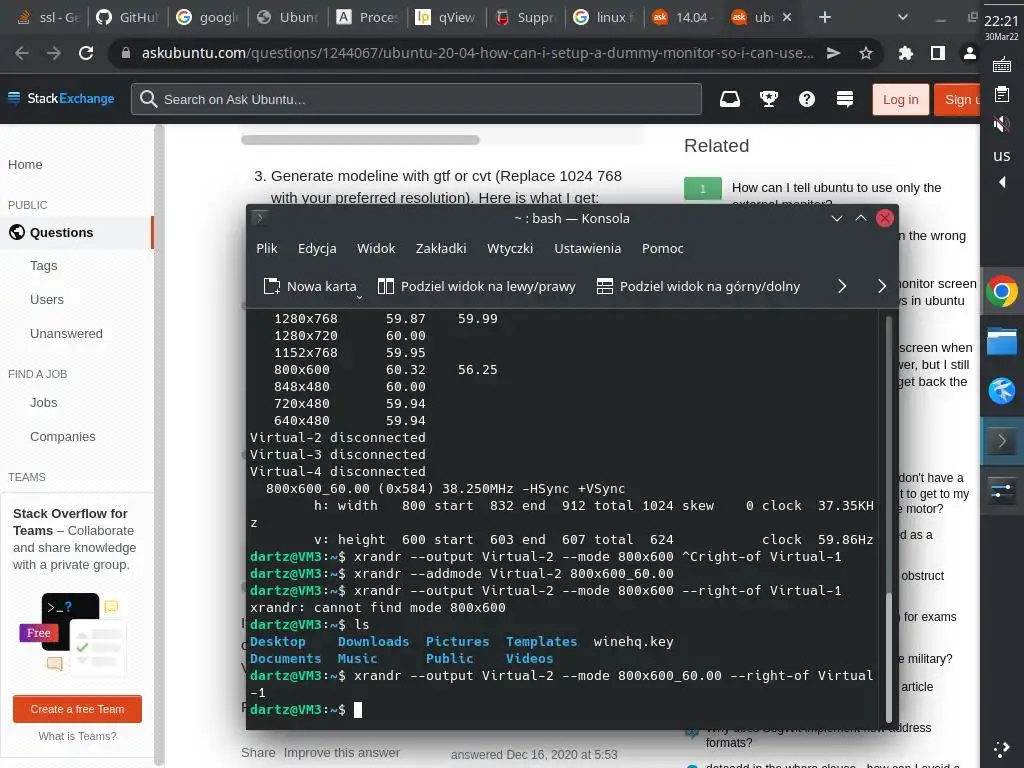The width and height of the screenshot is (1024, 768).
Task: Go to Home in left sidebar
Action: point(25,165)
